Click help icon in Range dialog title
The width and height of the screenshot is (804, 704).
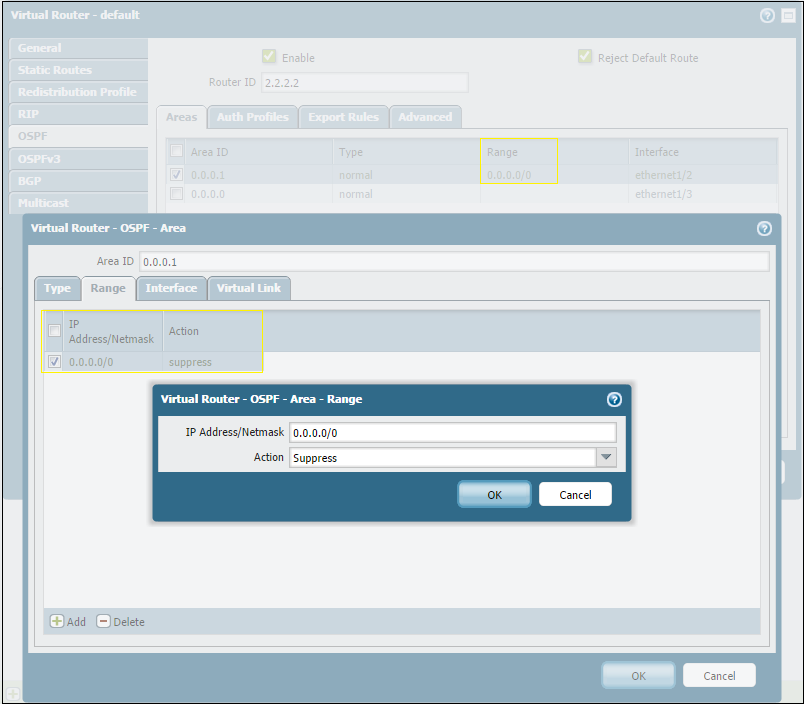(614, 399)
